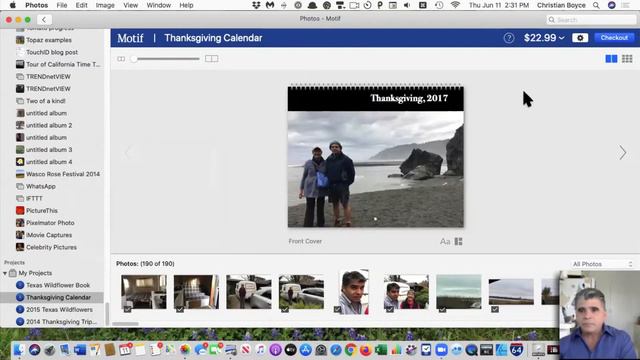Select Wasco Rose Festival 2014 album
This screenshot has height=360, width=640.
pyautogui.click(x=63, y=174)
